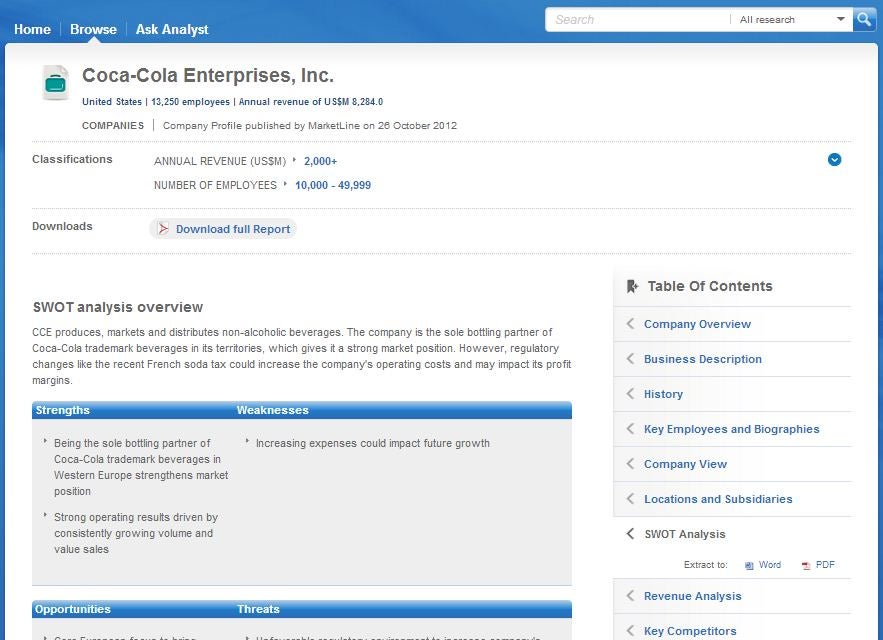
Task: Click the SWOT analysis overview heading
Action: 118,308
